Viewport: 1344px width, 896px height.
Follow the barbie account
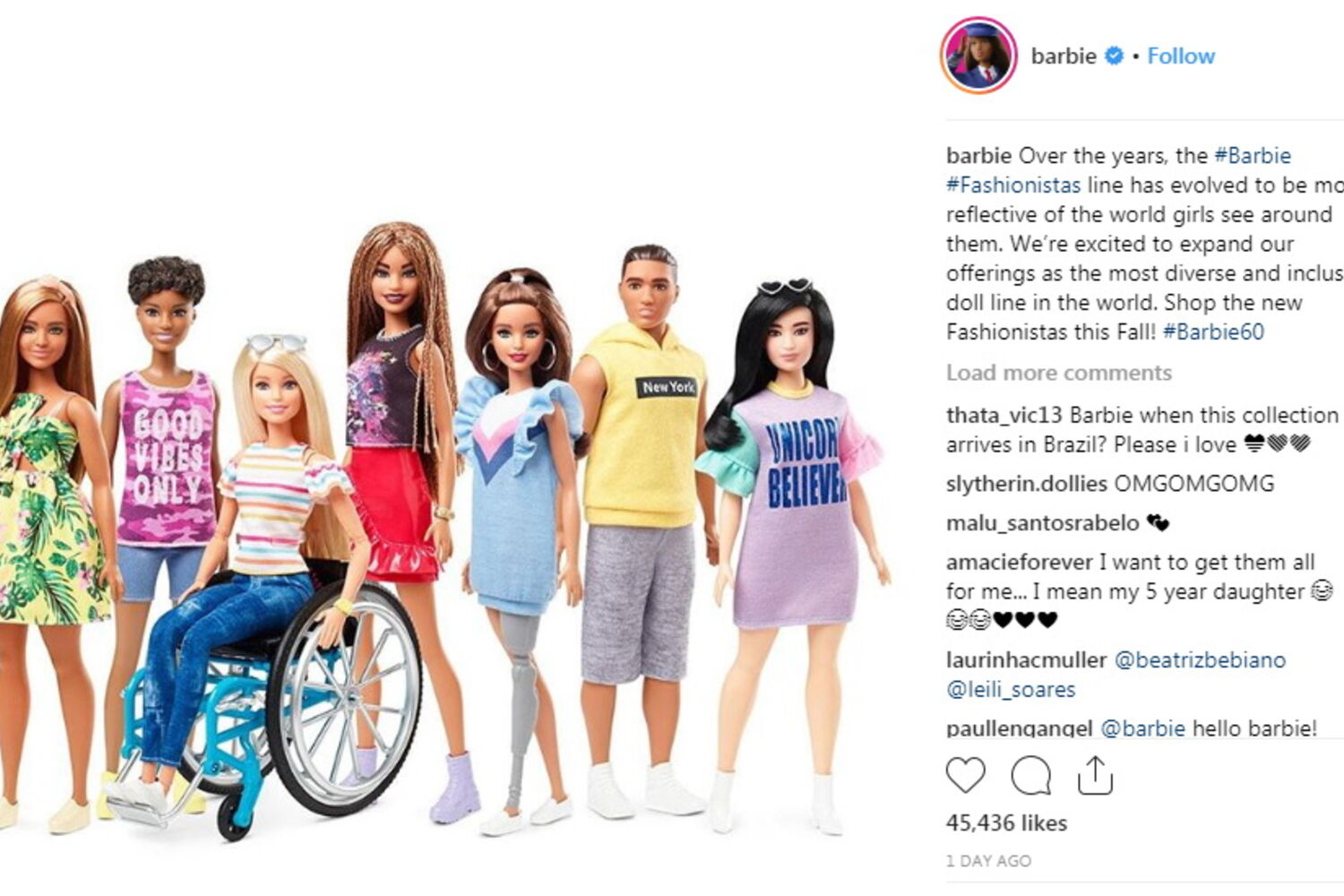[x=1181, y=56]
